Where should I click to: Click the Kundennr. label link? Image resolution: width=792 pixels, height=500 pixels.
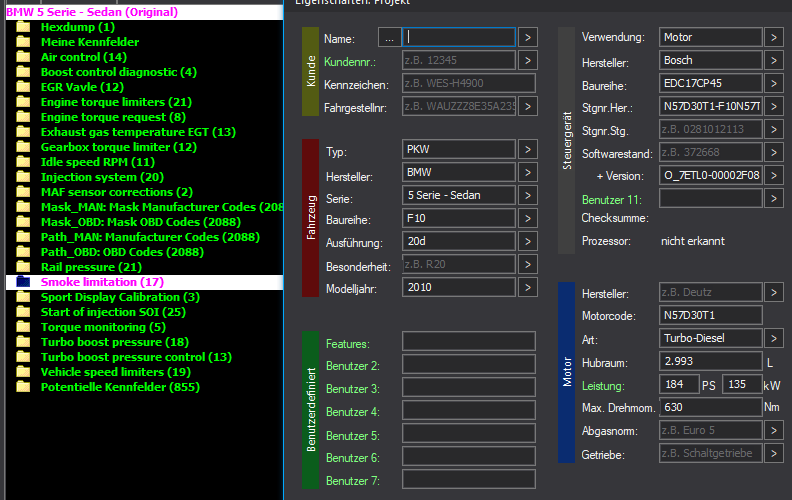coord(350,62)
